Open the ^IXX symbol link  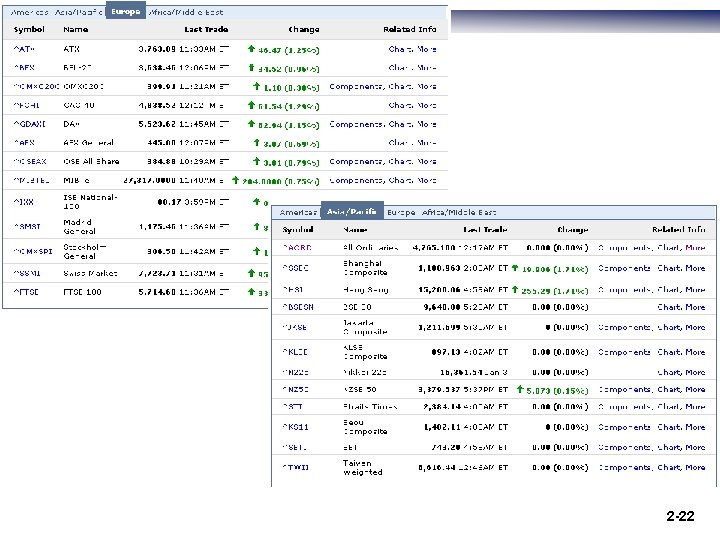tap(23, 202)
